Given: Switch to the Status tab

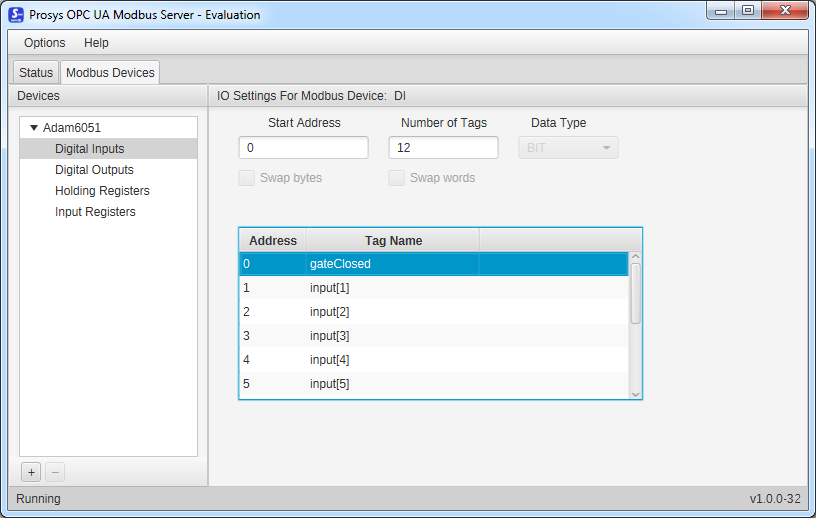Looking at the screenshot, I should pyautogui.click(x=36, y=72).
